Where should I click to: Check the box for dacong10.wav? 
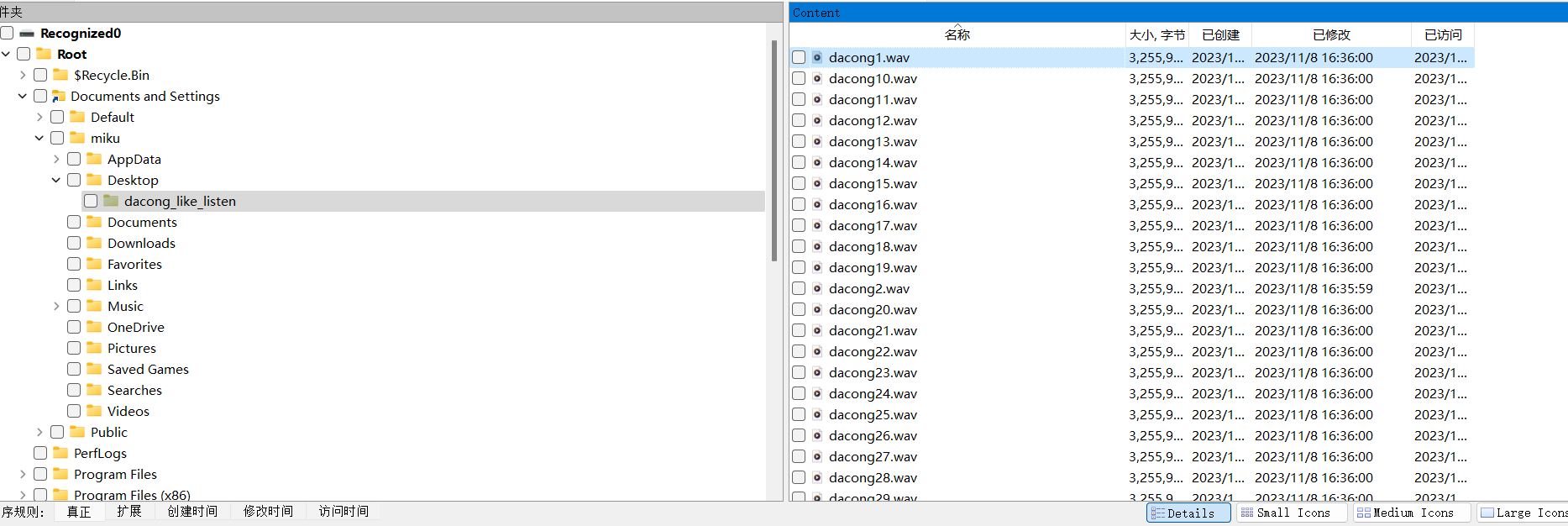click(799, 79)
